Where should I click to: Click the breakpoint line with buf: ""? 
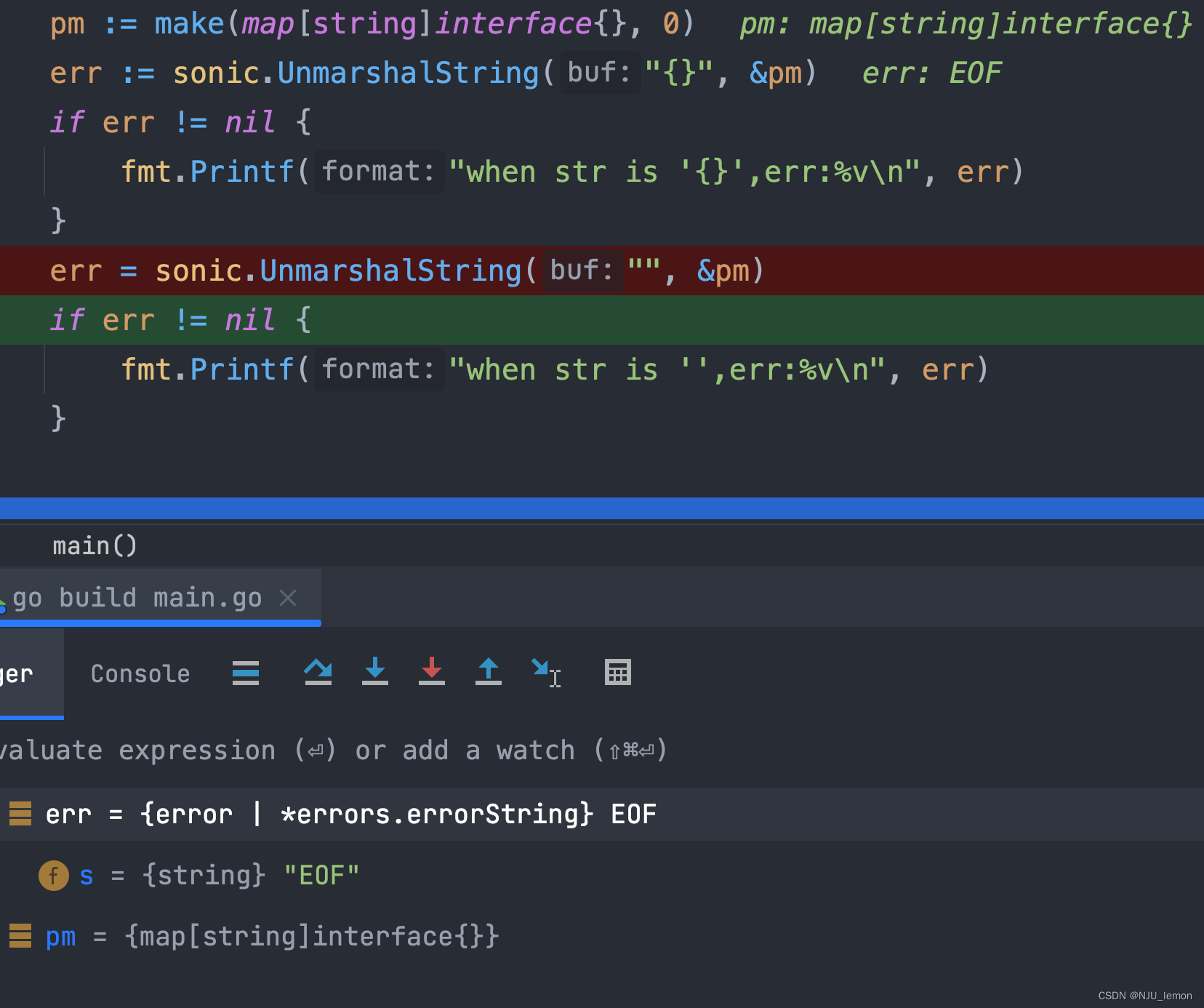602,271
